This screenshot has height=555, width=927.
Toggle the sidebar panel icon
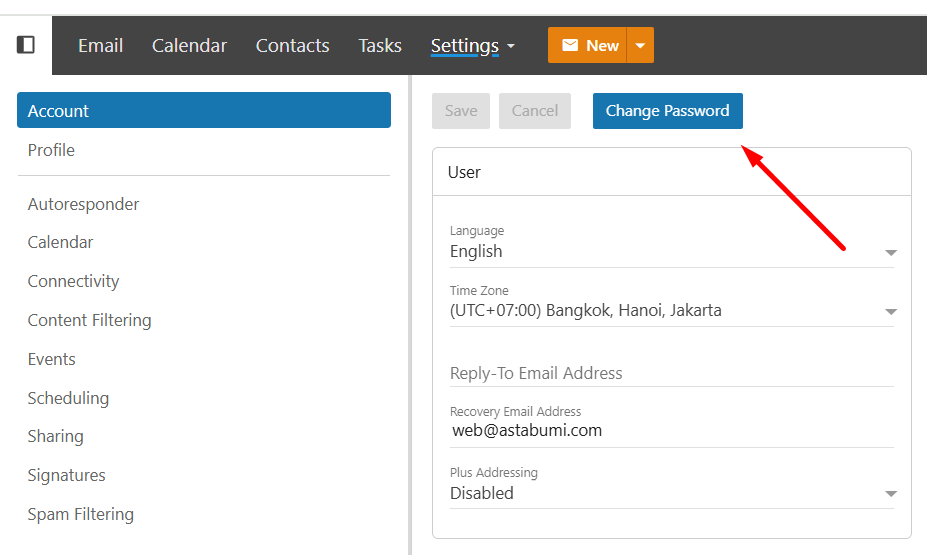click(26, 45)
